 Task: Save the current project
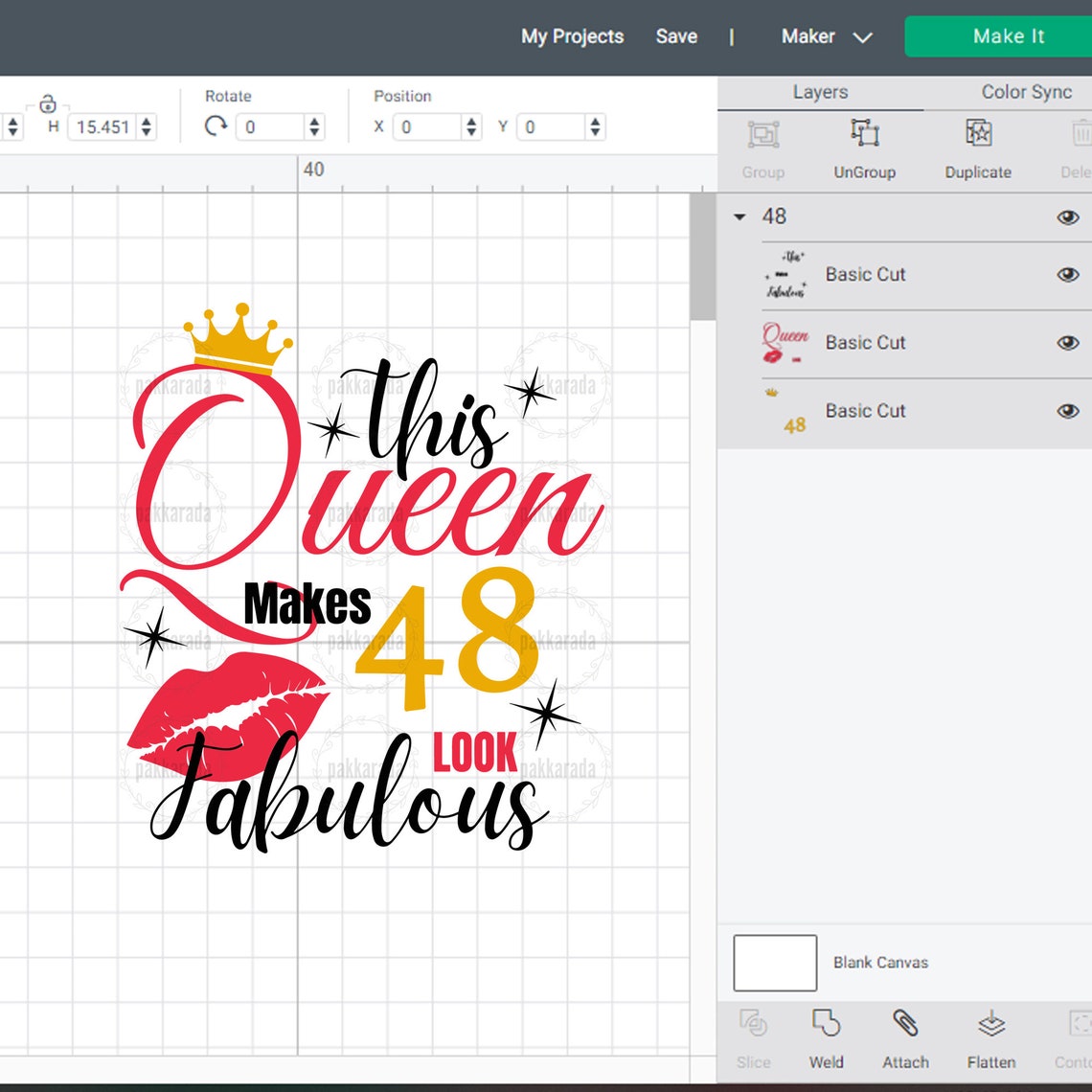coord(676,36)
